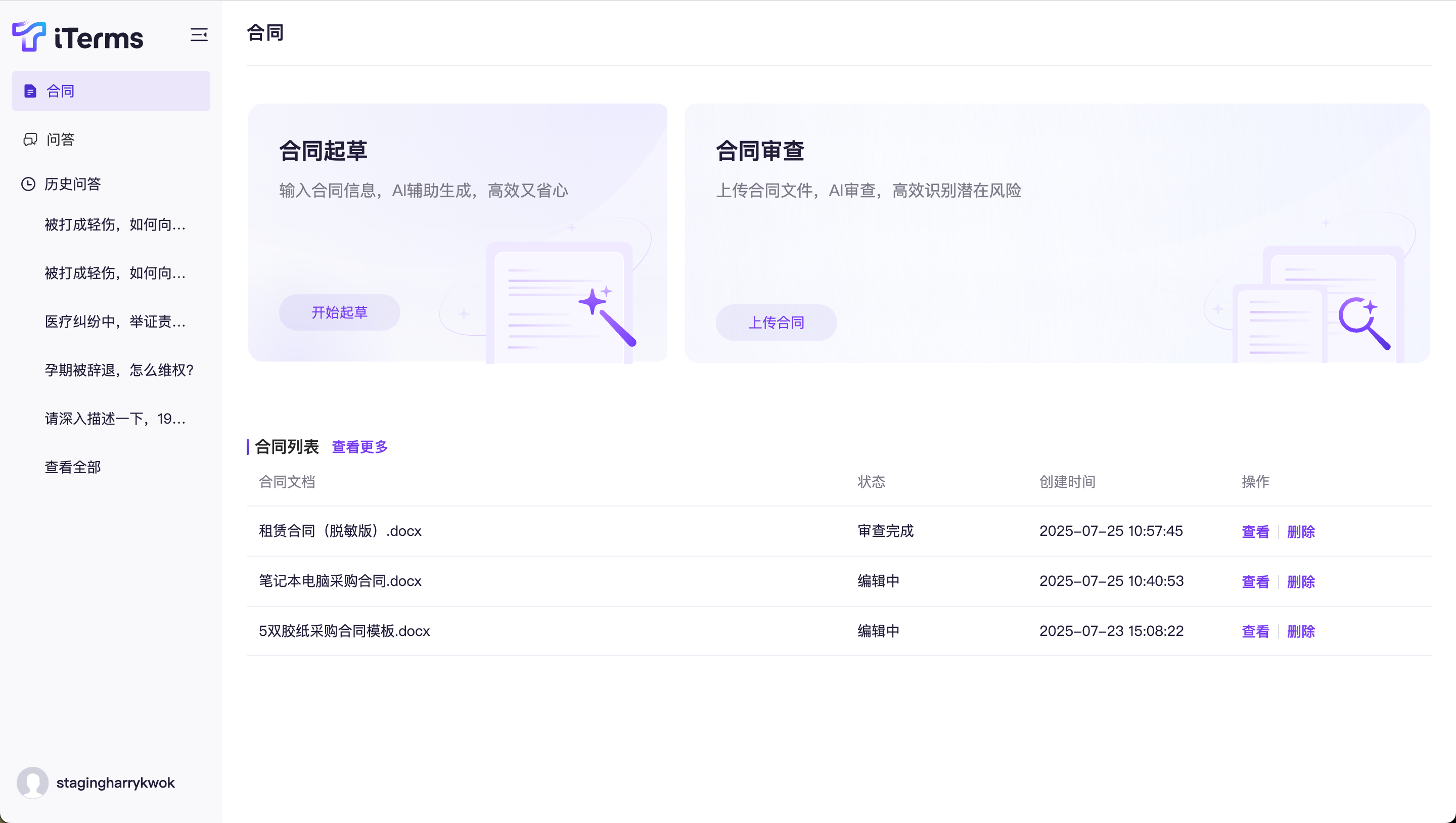Open the 查看更多 link
Screen dimensions: 1456x823
point(359,447)
